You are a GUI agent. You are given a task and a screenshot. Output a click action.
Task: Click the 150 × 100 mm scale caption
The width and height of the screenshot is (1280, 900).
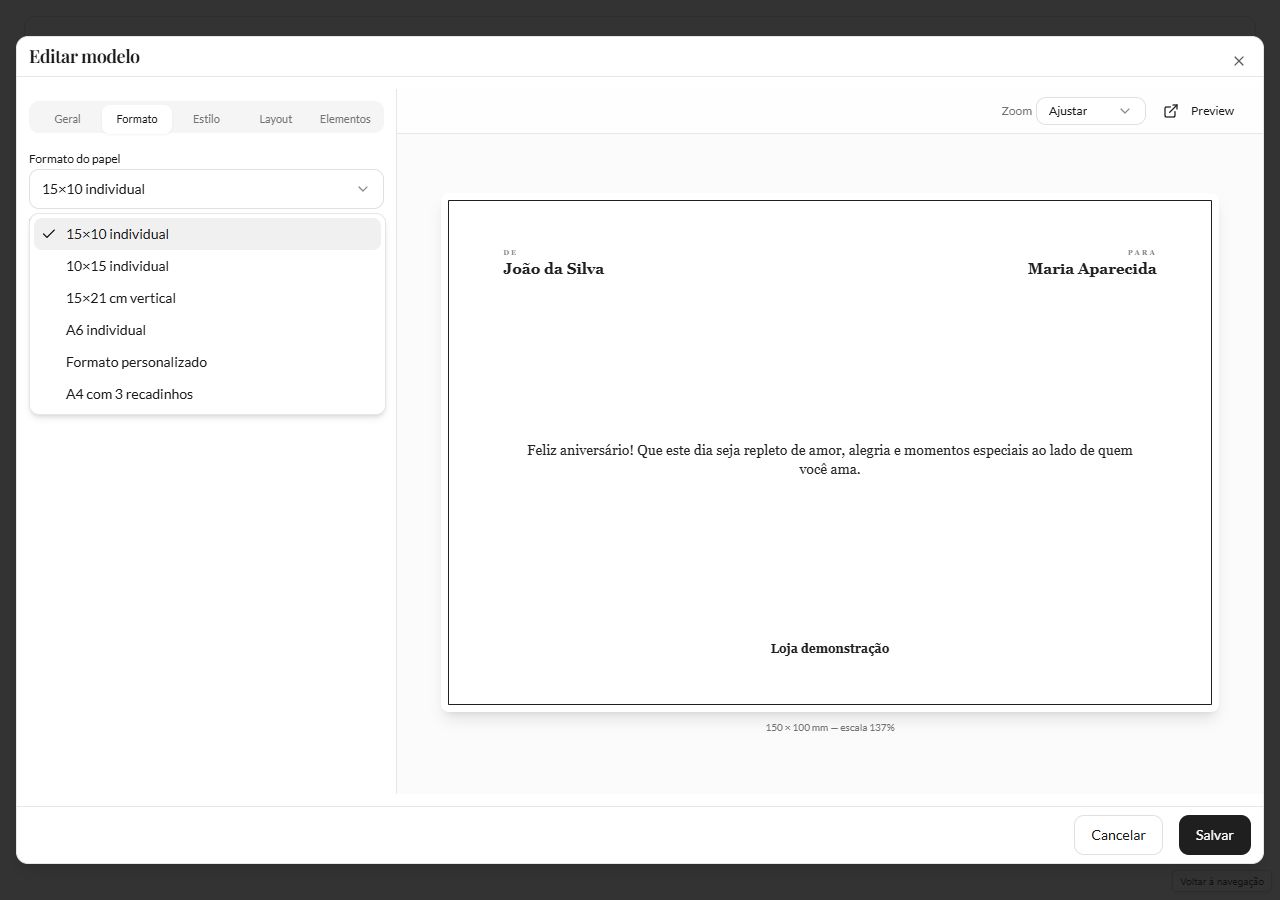(x=830, y=728)
